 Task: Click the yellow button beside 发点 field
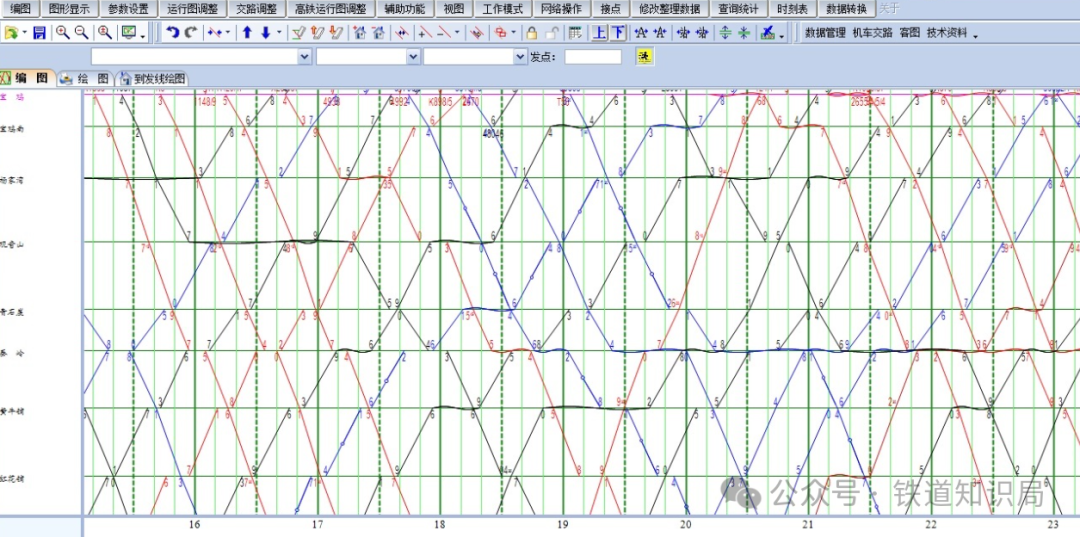point(645,56)
